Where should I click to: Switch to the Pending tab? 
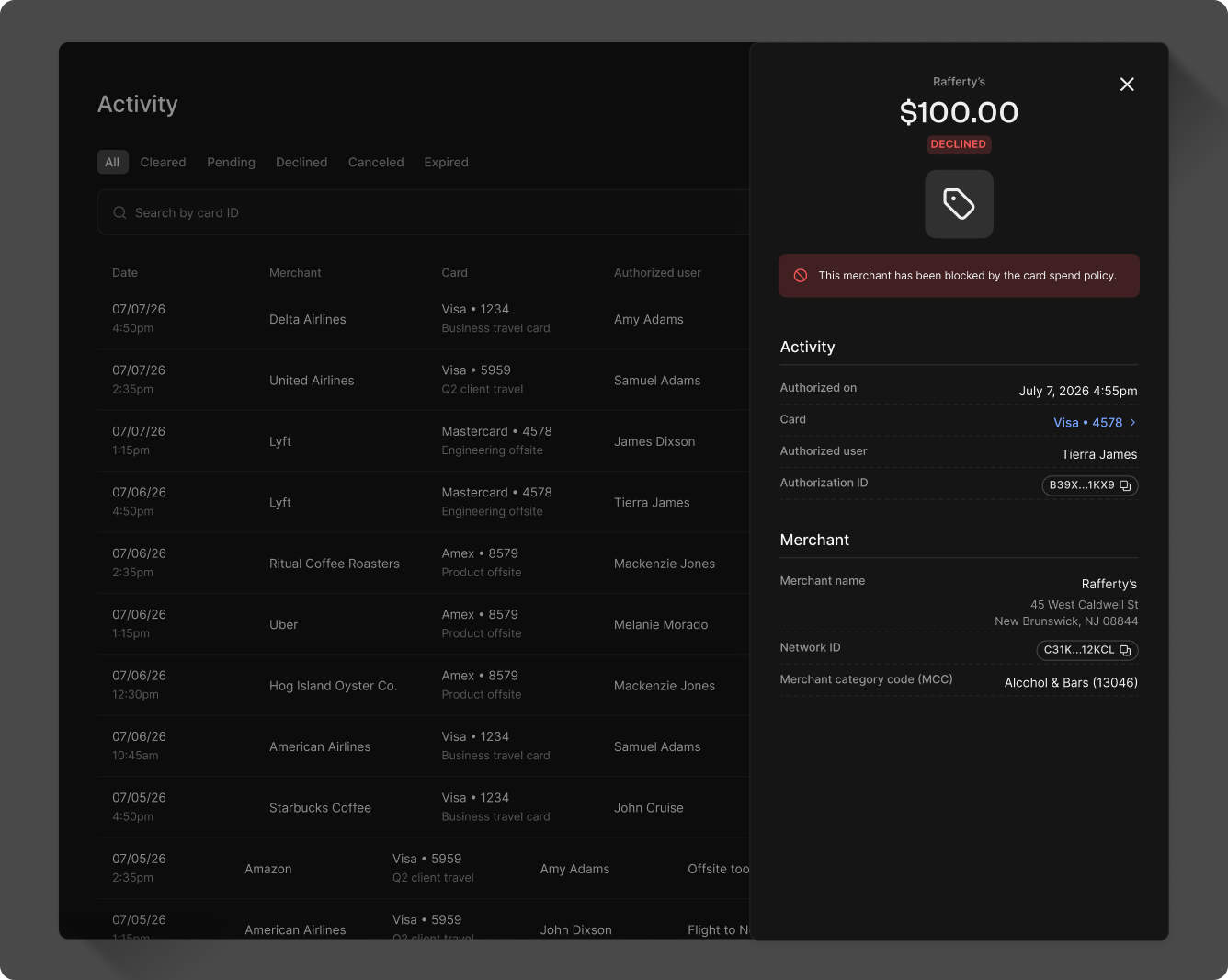231,162
